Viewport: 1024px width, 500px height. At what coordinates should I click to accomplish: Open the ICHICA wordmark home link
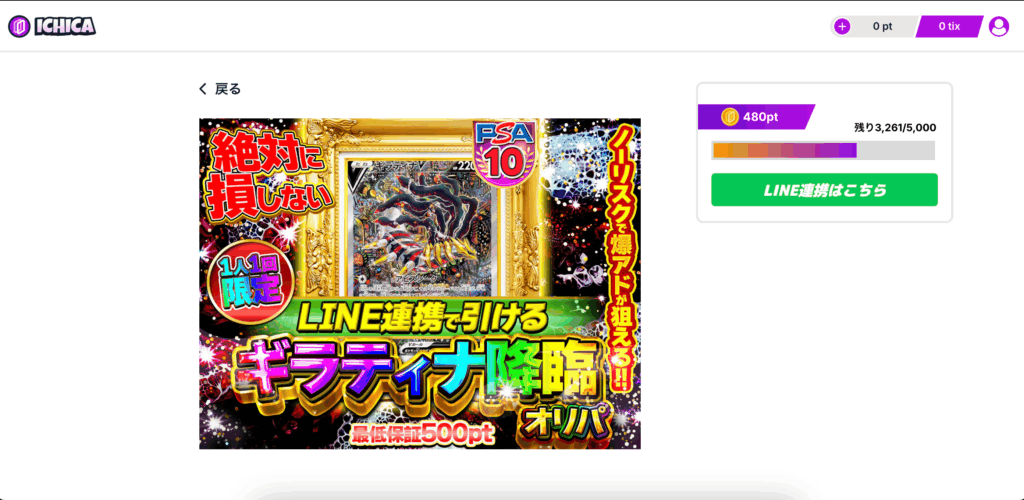coord(65,26)
